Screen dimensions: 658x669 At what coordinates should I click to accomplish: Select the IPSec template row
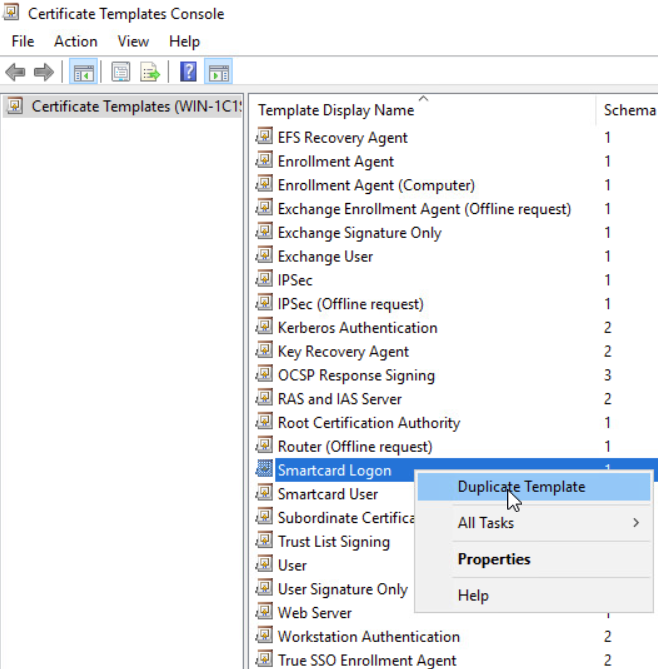coord(295,280)
